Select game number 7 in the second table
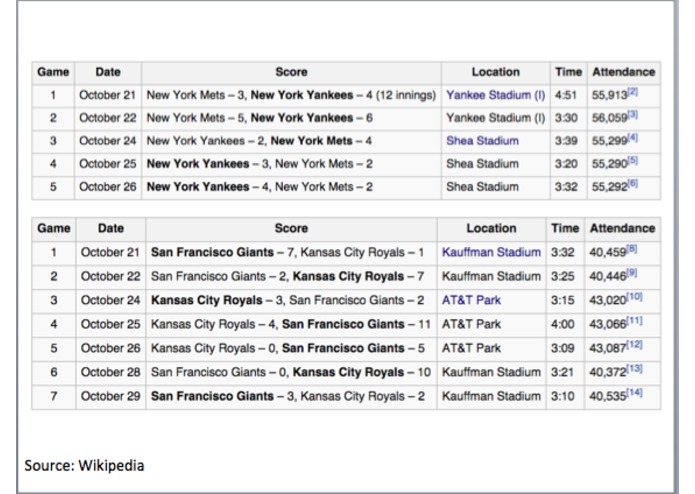695x494 pixels. pos(54,396)
